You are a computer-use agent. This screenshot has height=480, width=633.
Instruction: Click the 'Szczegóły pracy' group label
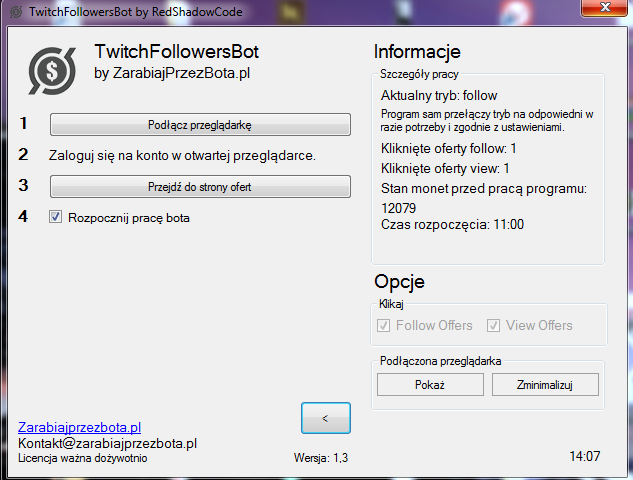(x=419, y=74)
